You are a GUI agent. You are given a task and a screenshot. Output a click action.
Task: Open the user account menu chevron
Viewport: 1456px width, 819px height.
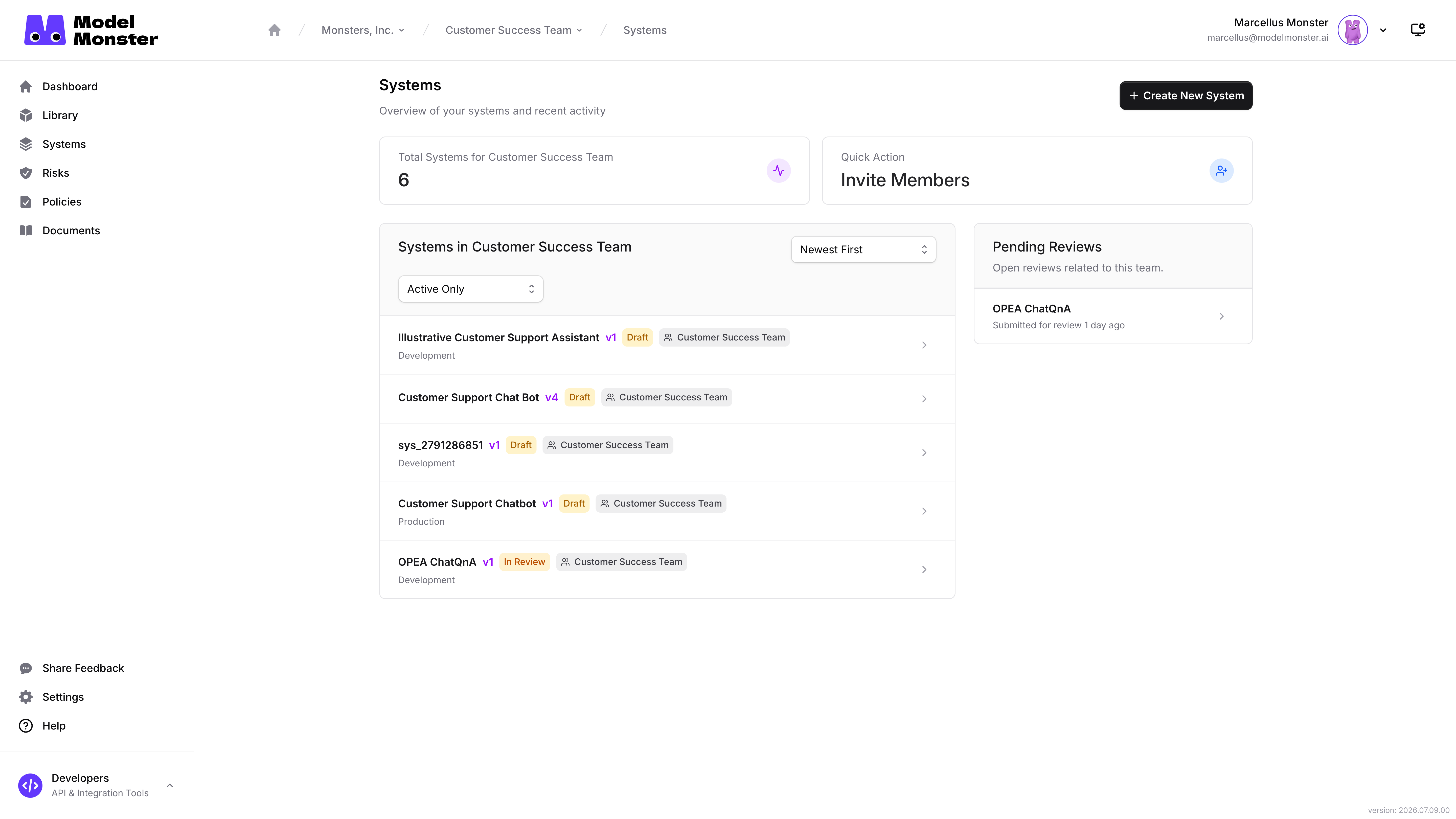[1383, 31]
